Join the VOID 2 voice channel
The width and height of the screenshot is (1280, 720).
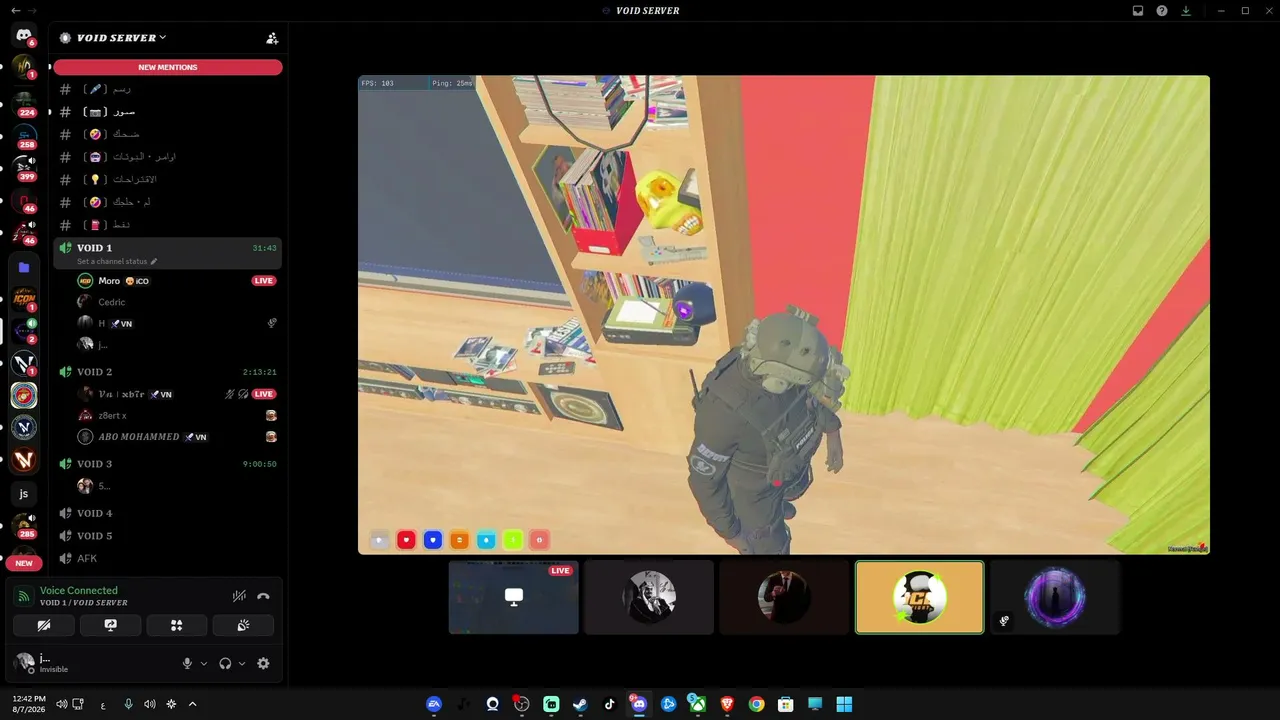(x=168, y=372)
